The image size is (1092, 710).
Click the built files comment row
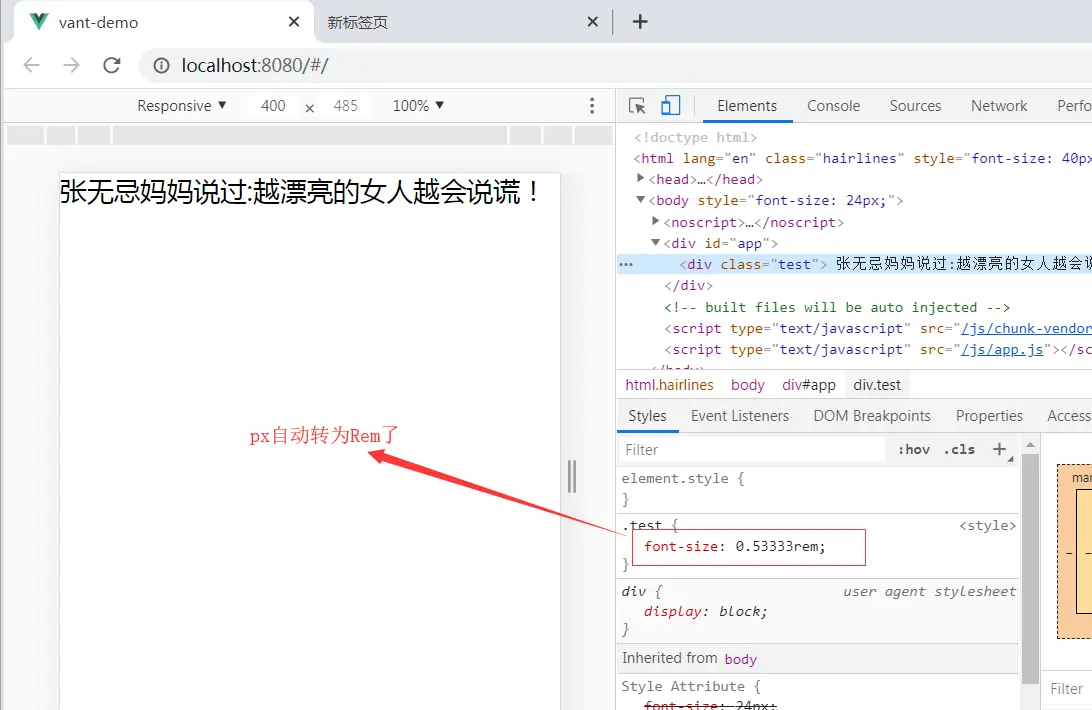(836, 307)
